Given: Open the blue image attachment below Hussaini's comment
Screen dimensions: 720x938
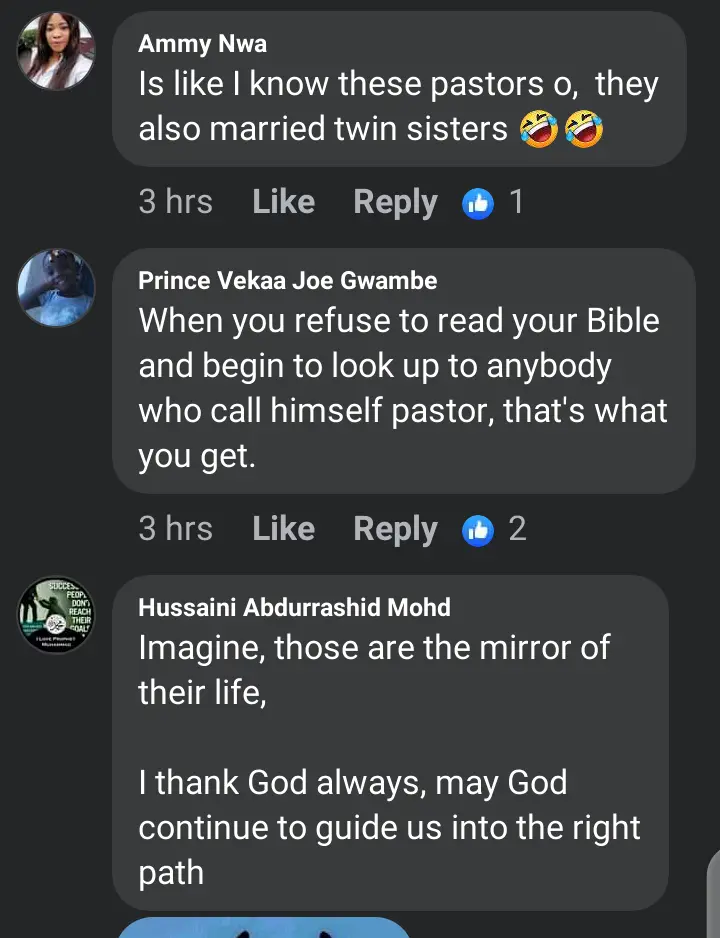Looking at the screenshot, I should coord(265,928).
